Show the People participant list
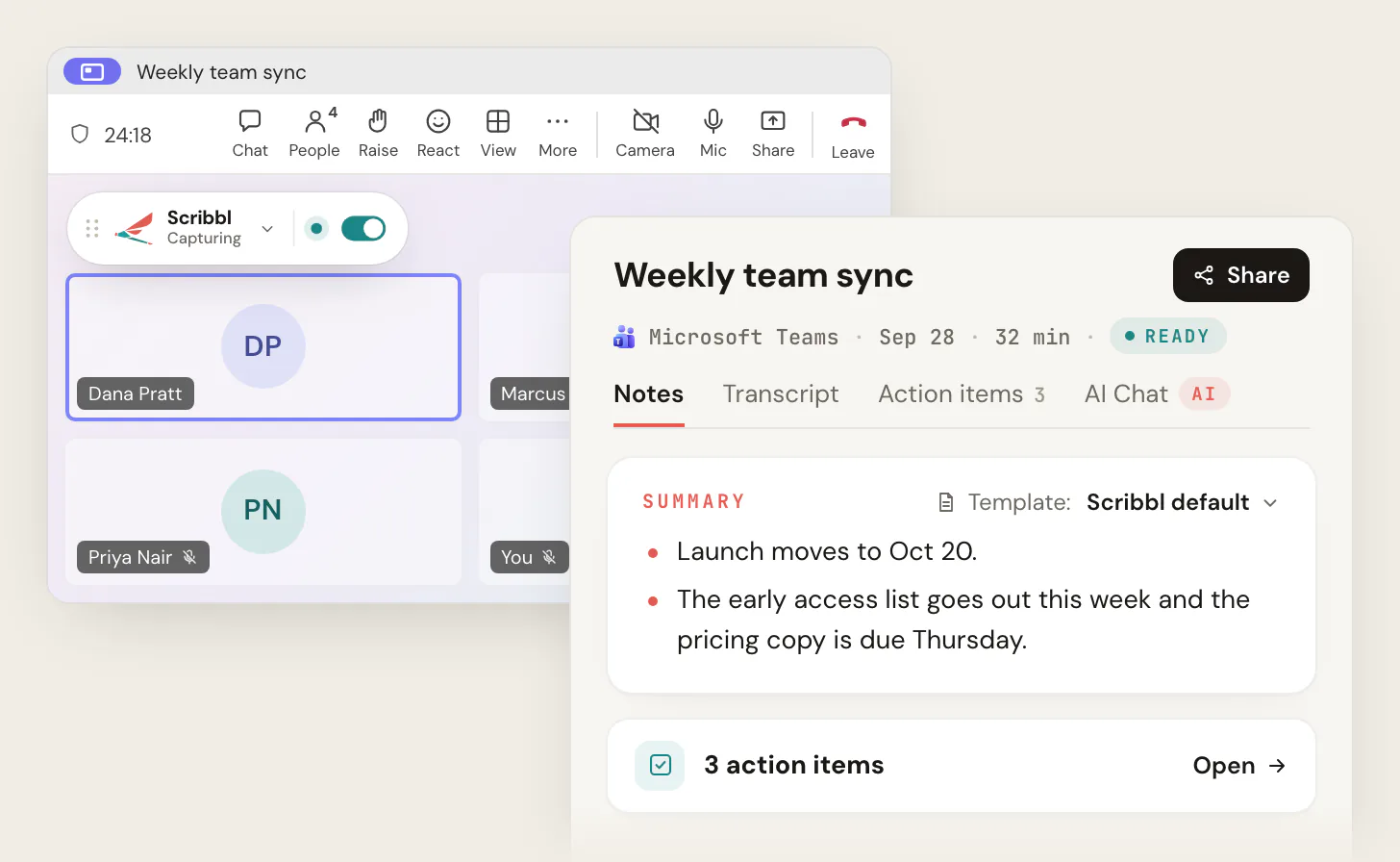The height and width of the screenshot is (862, 1400). (314, 134)
